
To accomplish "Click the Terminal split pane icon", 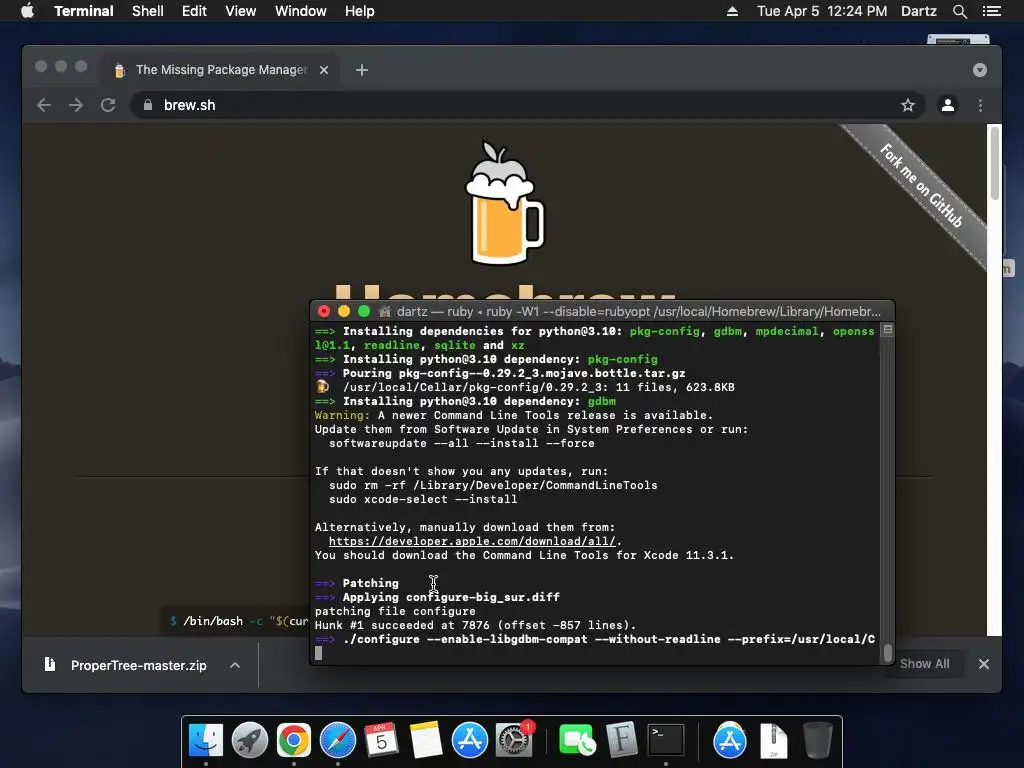I will click(888, 330).
